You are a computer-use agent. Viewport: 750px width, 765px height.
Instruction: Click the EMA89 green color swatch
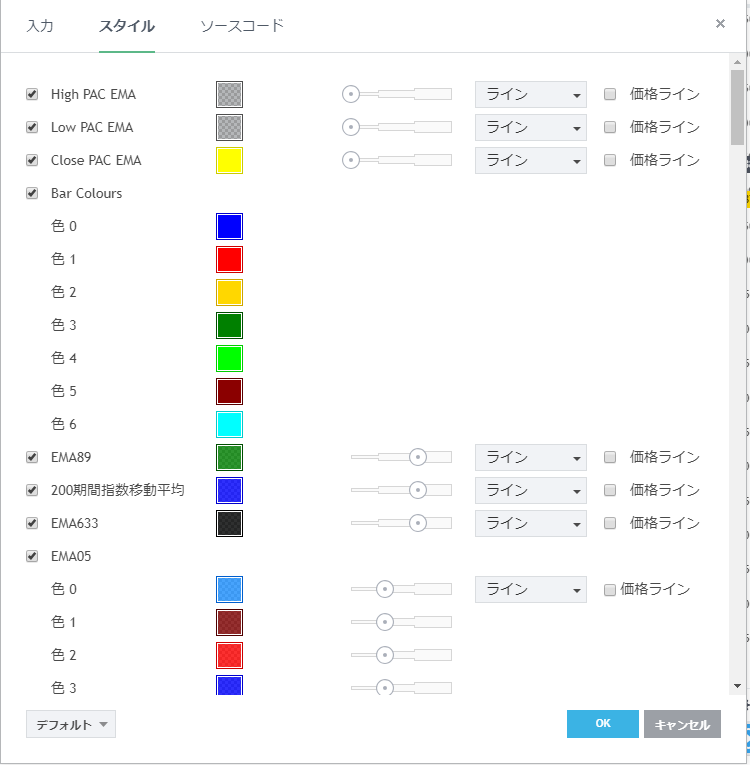pos(229,457)
